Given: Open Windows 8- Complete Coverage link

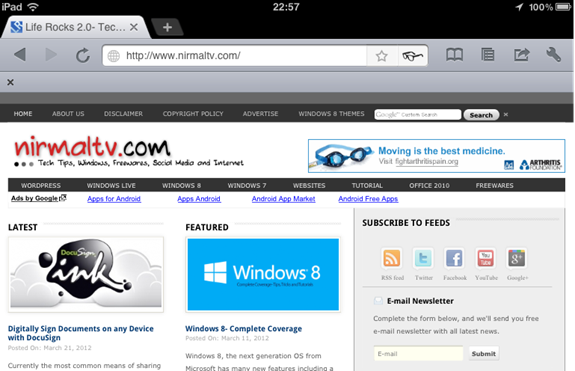Looking at the screenshot, I should [x=243, y=328].
